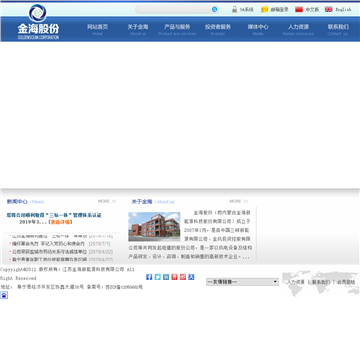Share via the Facebook icon

click(149, 277)
